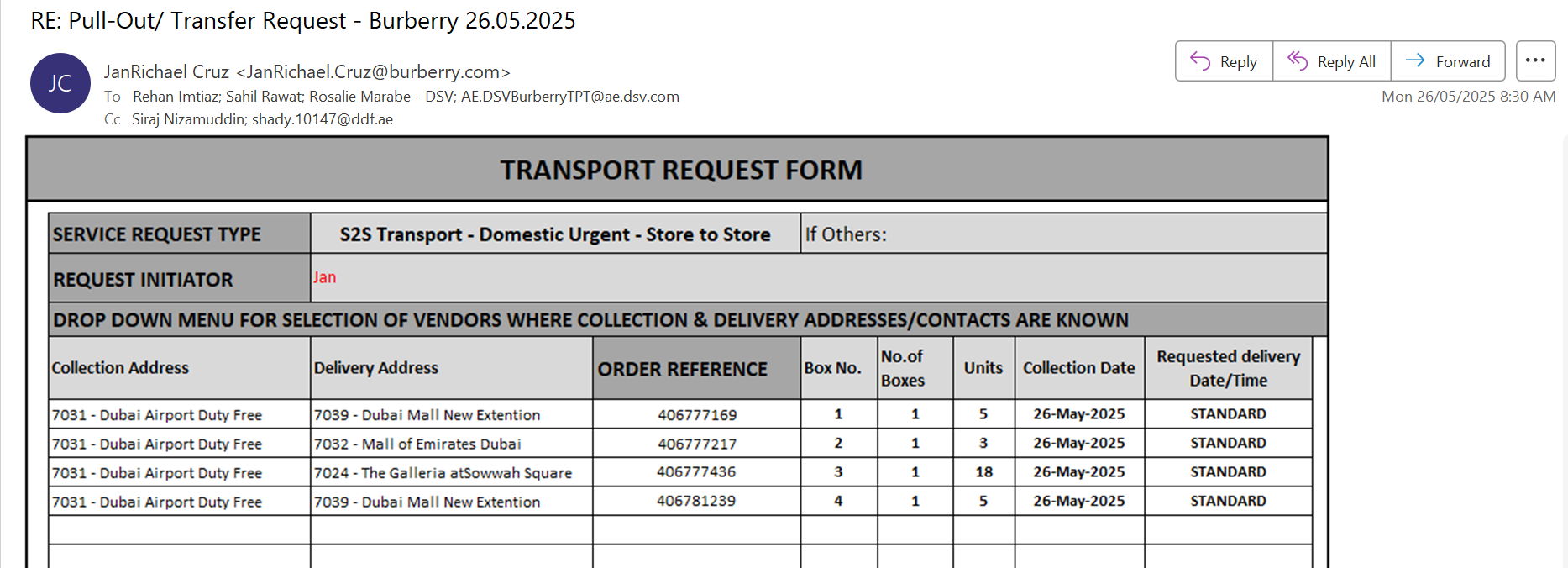Select recipient Rehan Imtiaz
This screenshot has height=568, width=1568.
(x=175, y=97)
